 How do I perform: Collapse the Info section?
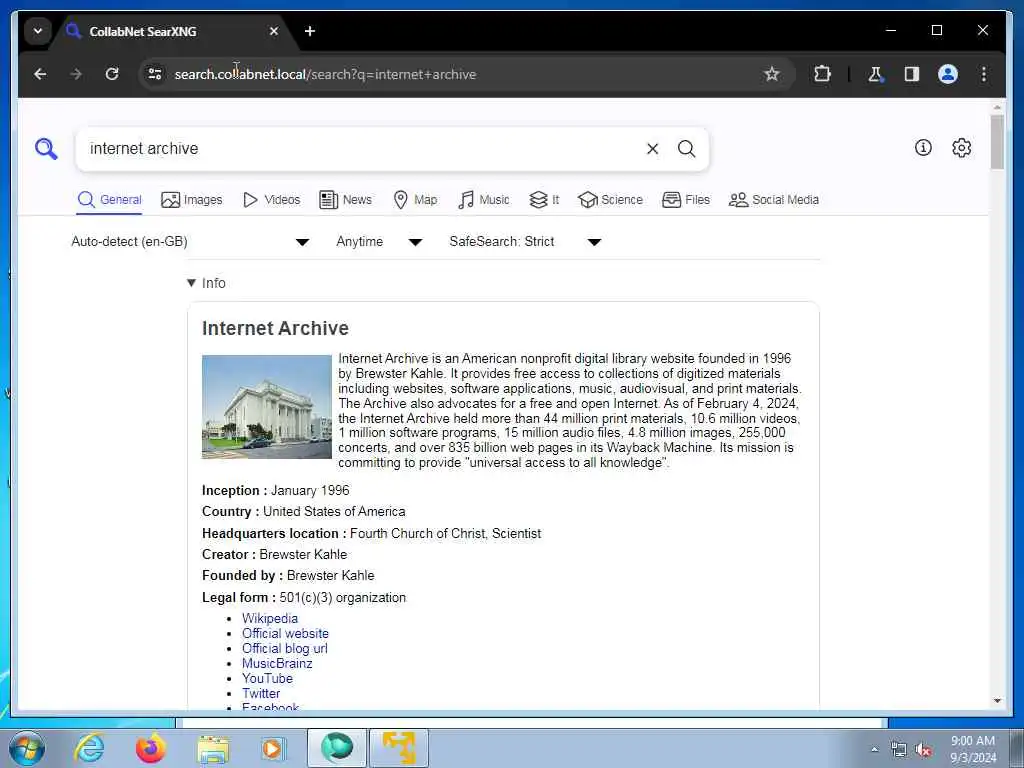206,283
